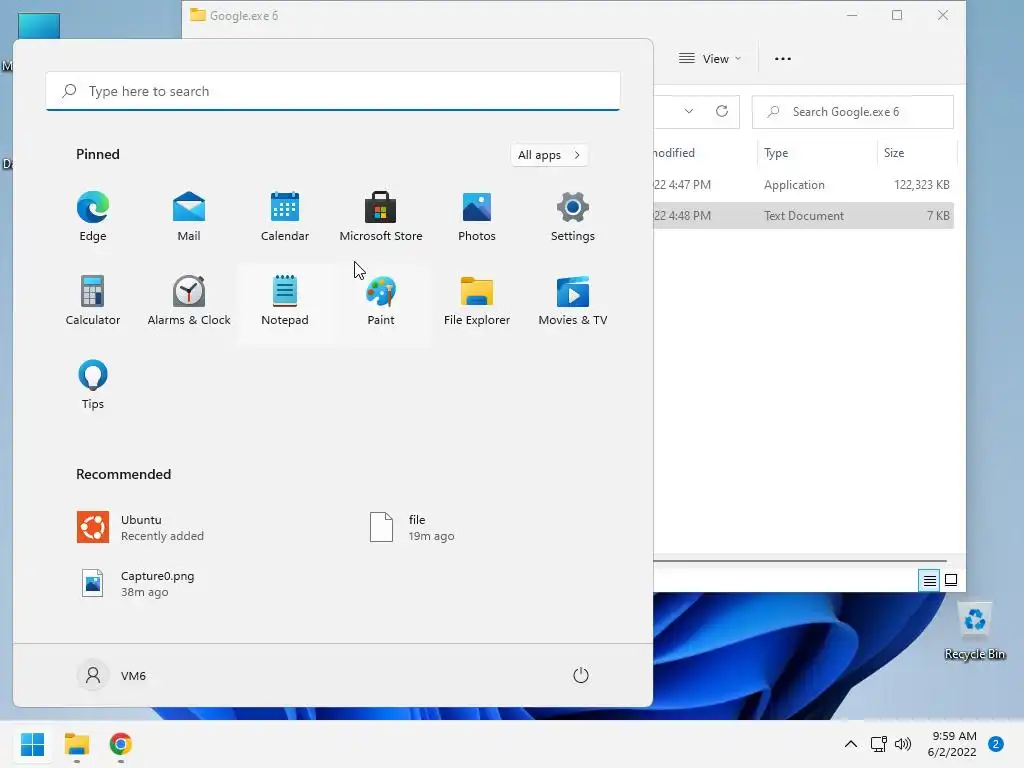
Task: Click the See more ellipsis in File Explorer
Action: pos(782,59)
